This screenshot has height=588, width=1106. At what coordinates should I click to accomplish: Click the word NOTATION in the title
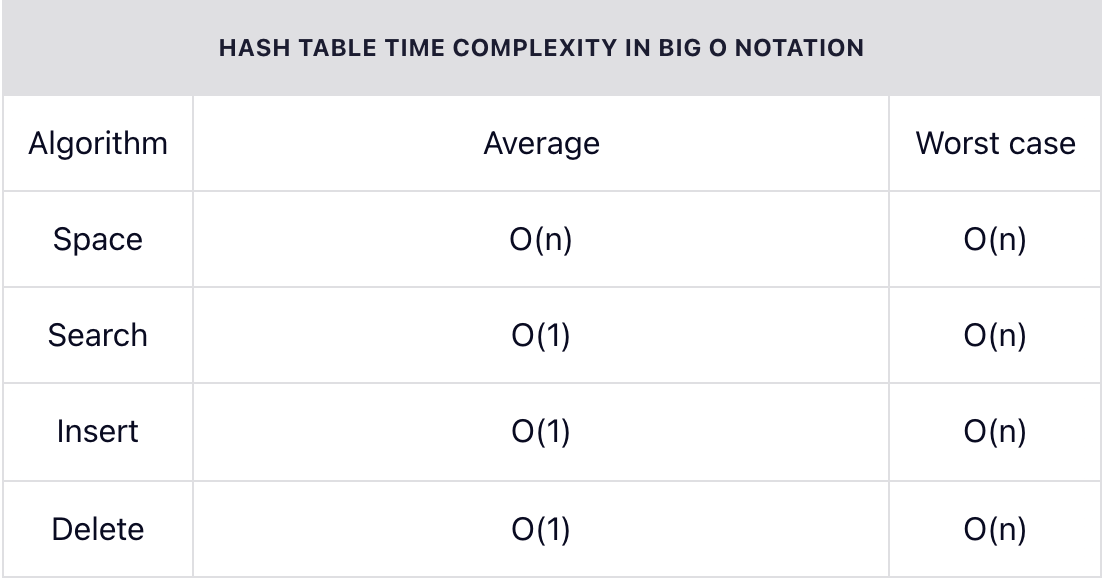(x=799, y=48)
